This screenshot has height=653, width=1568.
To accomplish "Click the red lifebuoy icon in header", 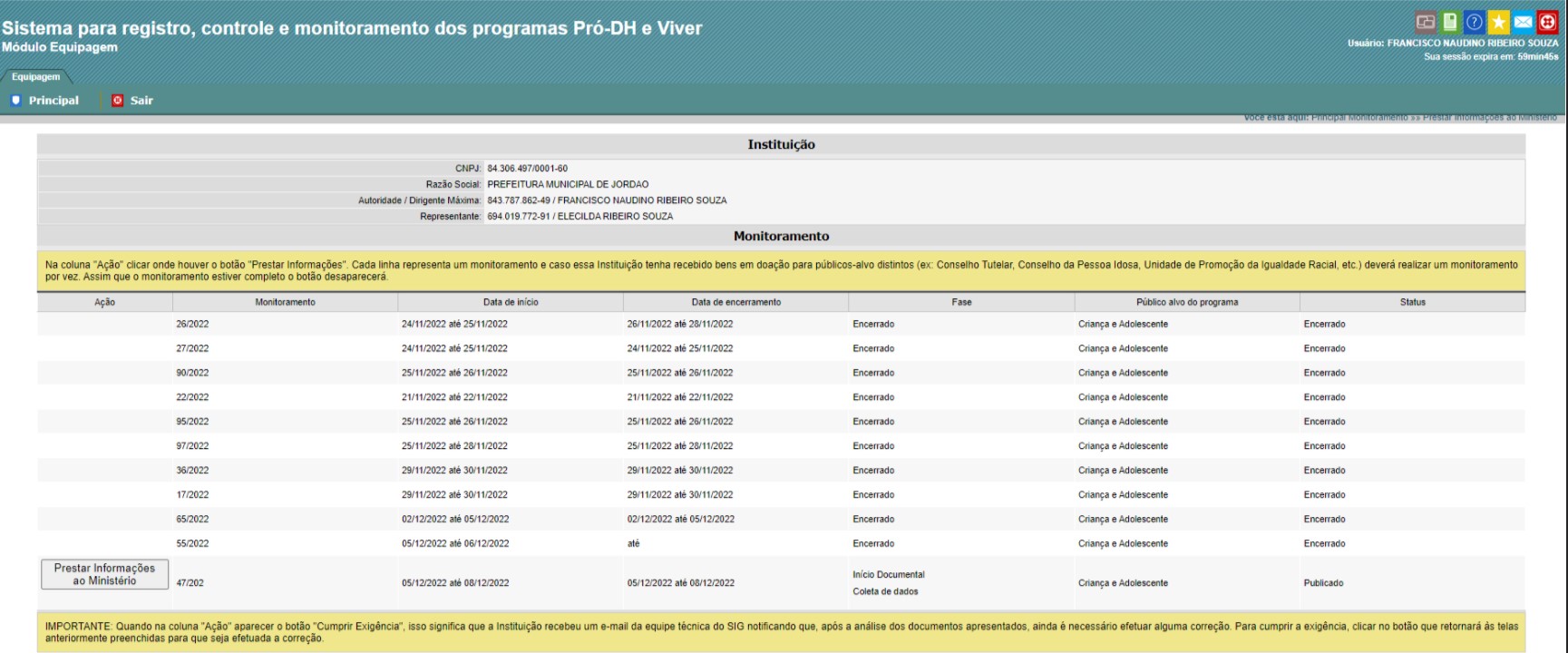I will [x=1547, y=23].
